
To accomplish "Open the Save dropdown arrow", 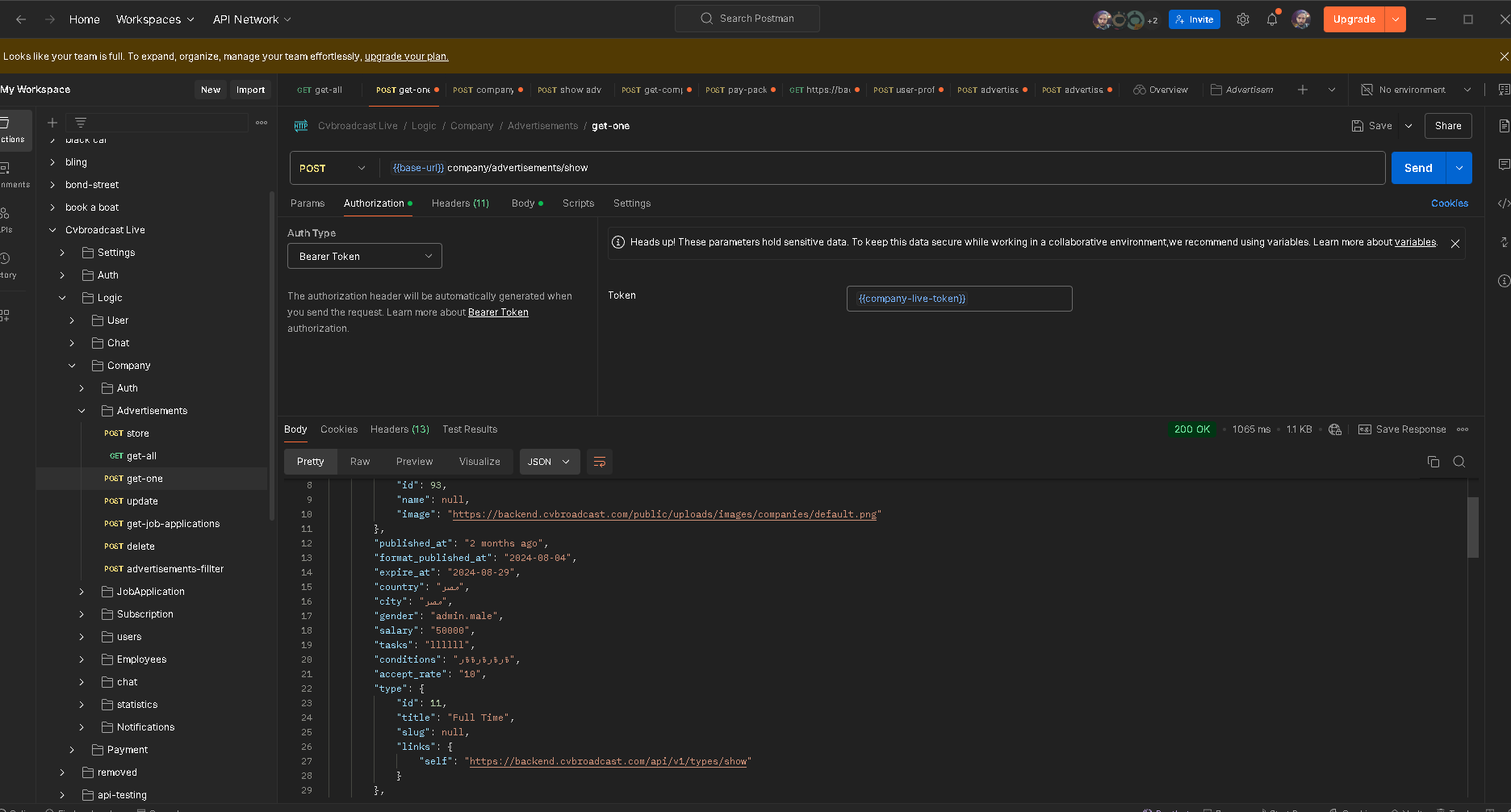I will tap(1408, 126).
